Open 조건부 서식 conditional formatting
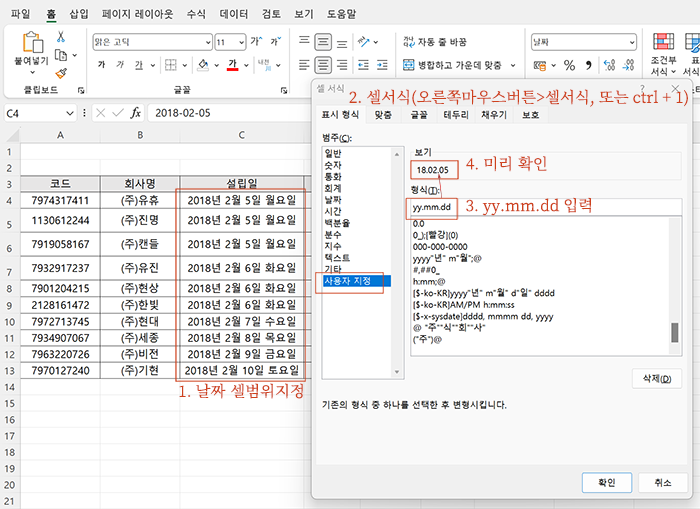 pos(663,54)
